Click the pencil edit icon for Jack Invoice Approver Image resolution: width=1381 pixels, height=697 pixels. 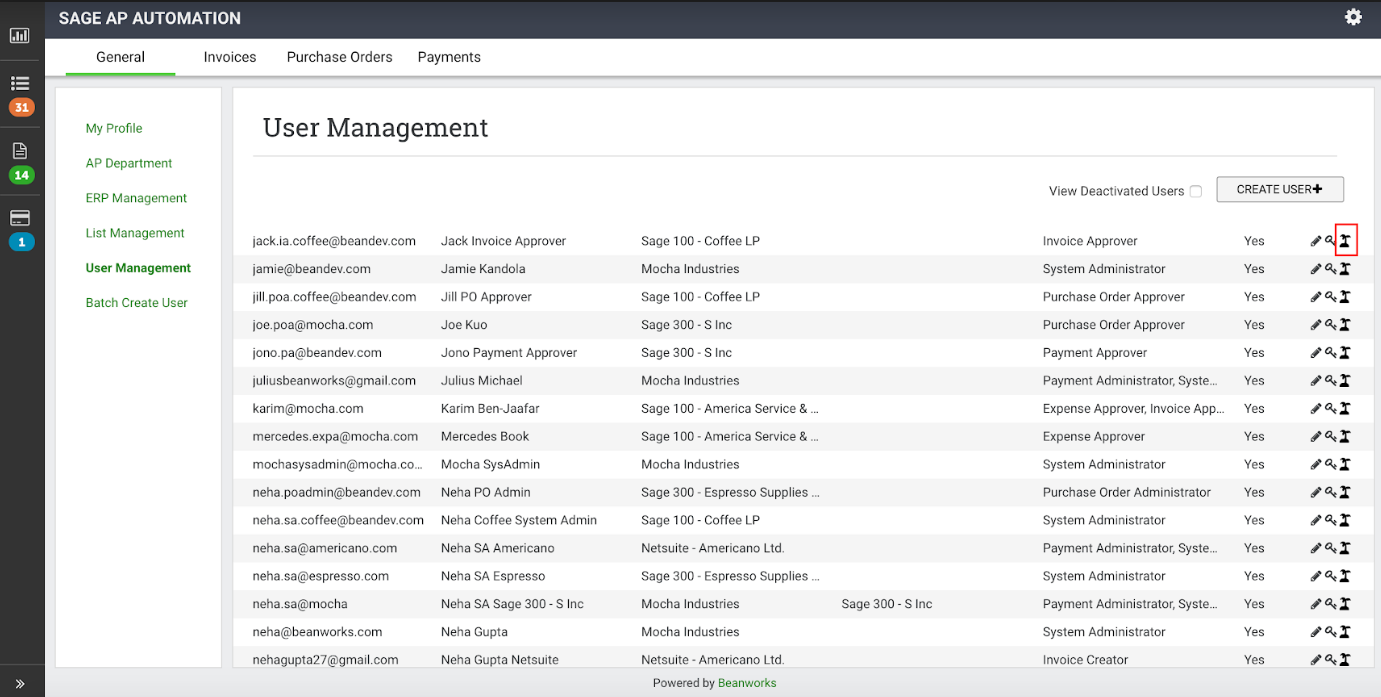1316,241
